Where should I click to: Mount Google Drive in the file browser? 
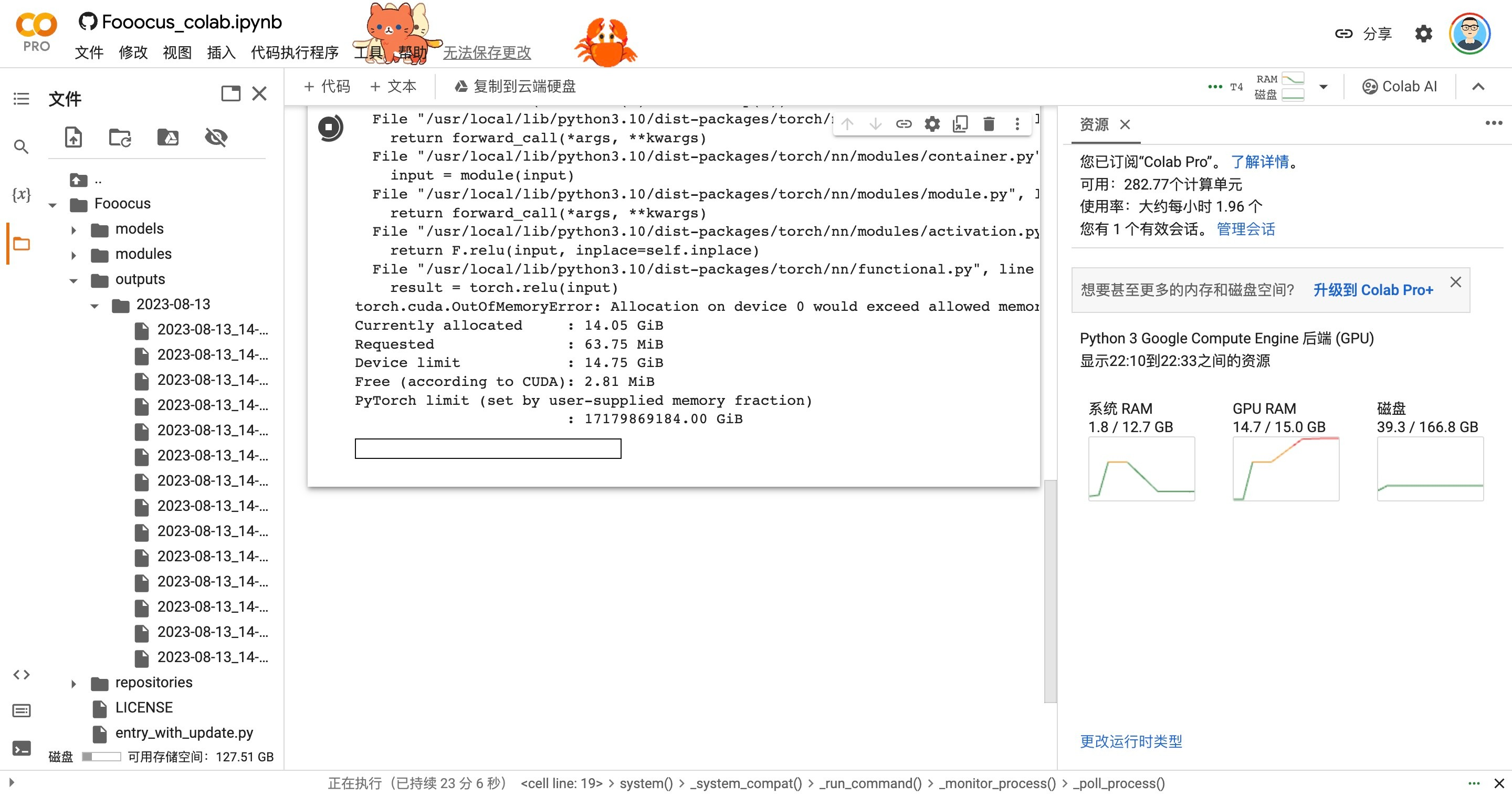pos(168,138)
